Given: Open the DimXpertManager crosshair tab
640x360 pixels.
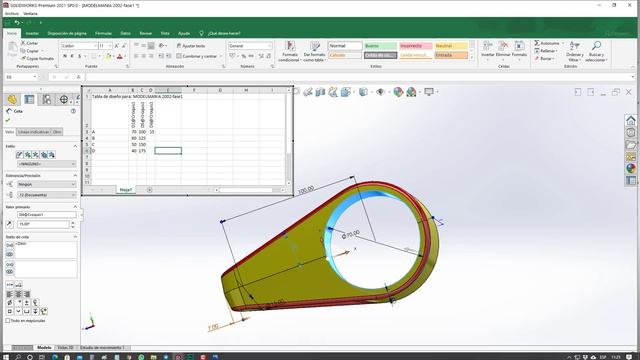Looking at the screenshot, I should [64, 99].
